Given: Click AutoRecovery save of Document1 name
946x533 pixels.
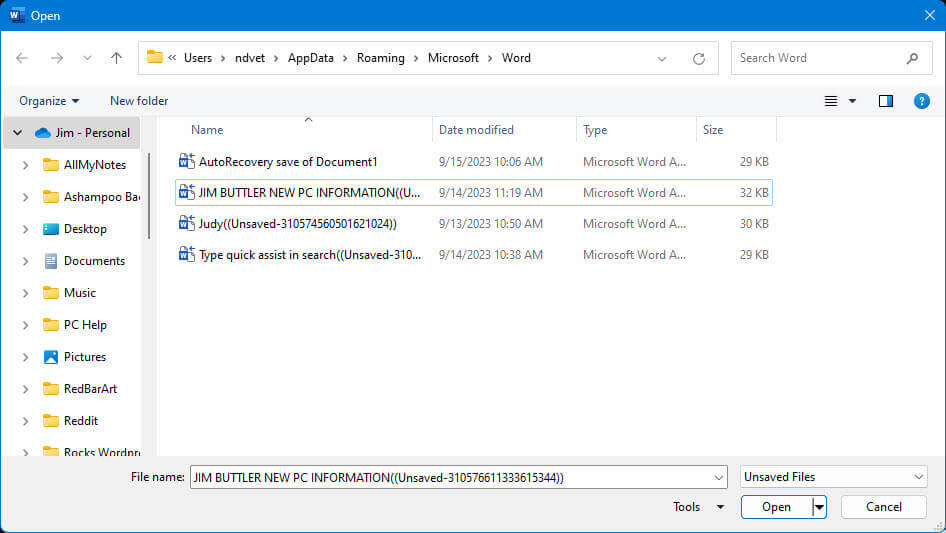Looking at the screenshot, I should [x=288, y=162].
